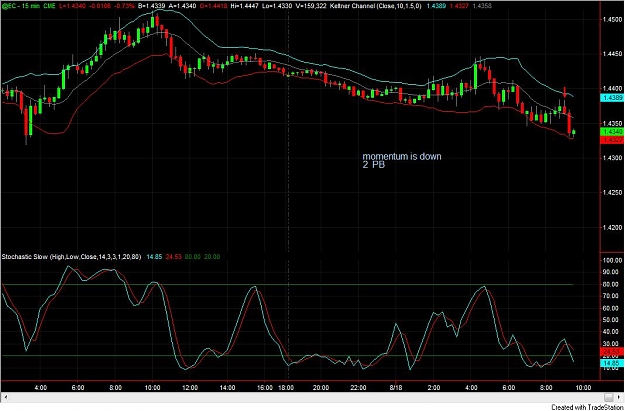Click the '100.00' stochastic axis label
Screen dimensions: 625x411
pos(612,260)
